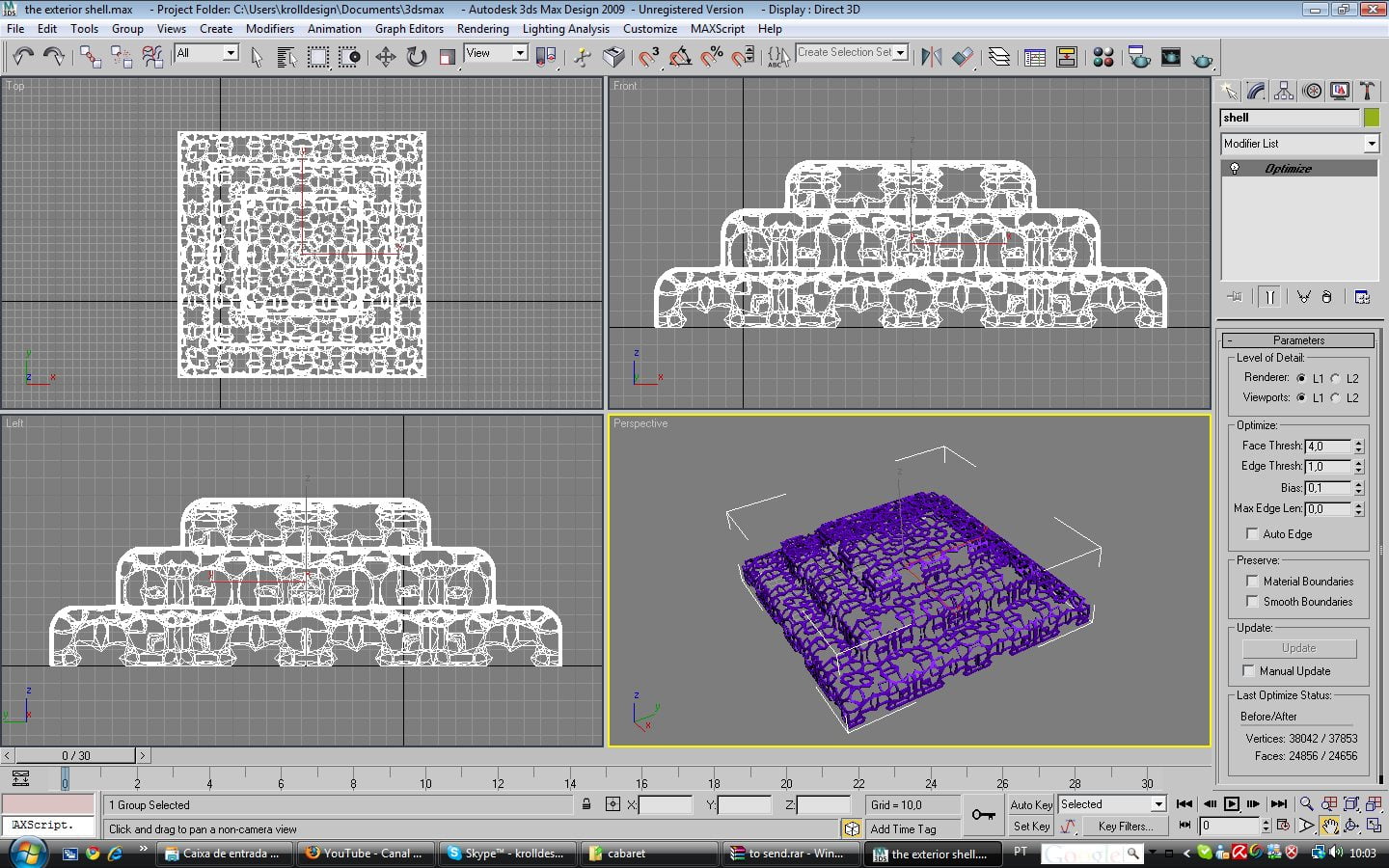Enable the Auto Edge checkbox
The width and height of the screenshot is (1389, 868).
pyautogui.click(x=1252, y=533)
